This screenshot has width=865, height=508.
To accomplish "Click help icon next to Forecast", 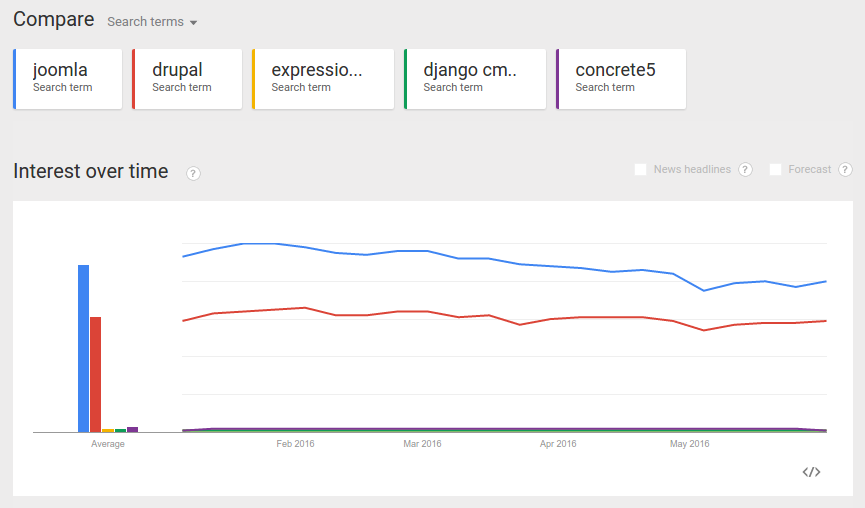I will 845,170.
